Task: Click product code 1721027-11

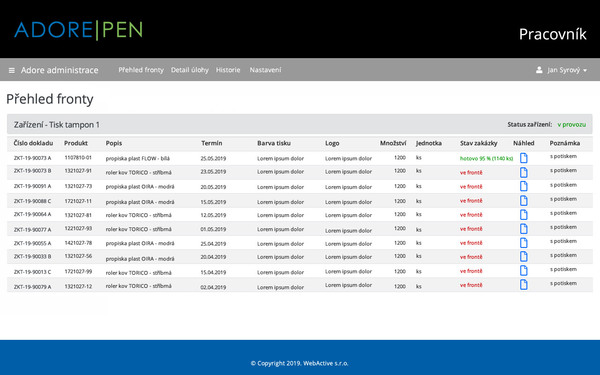Action: pyautogui.click(x=78, y=201)
